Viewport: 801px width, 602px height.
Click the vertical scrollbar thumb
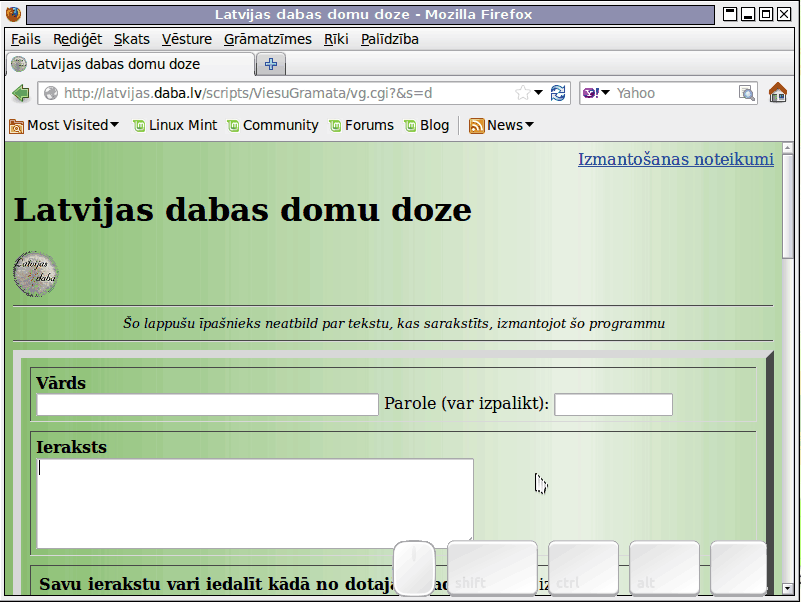point(787,207)
